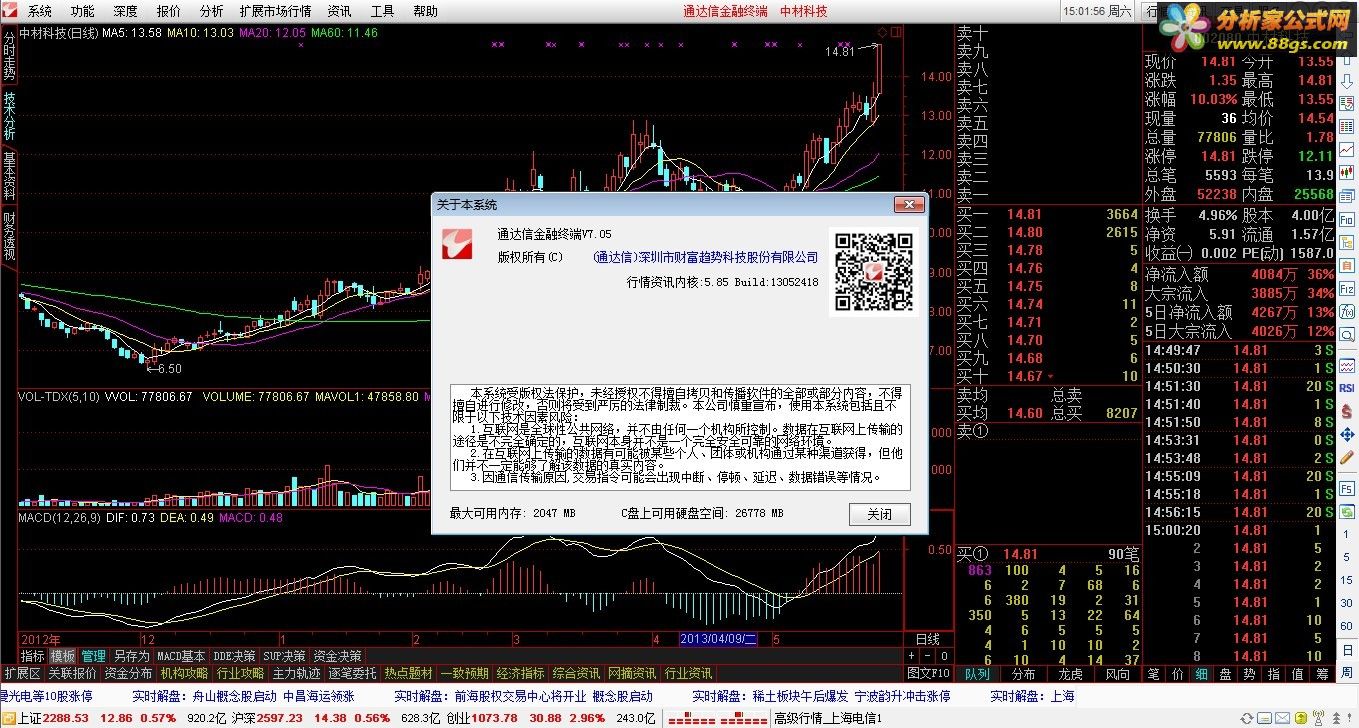This screenshot has width=1359, height=728.
Task: Click the QR code image in dialog
Action: point(873,273)
